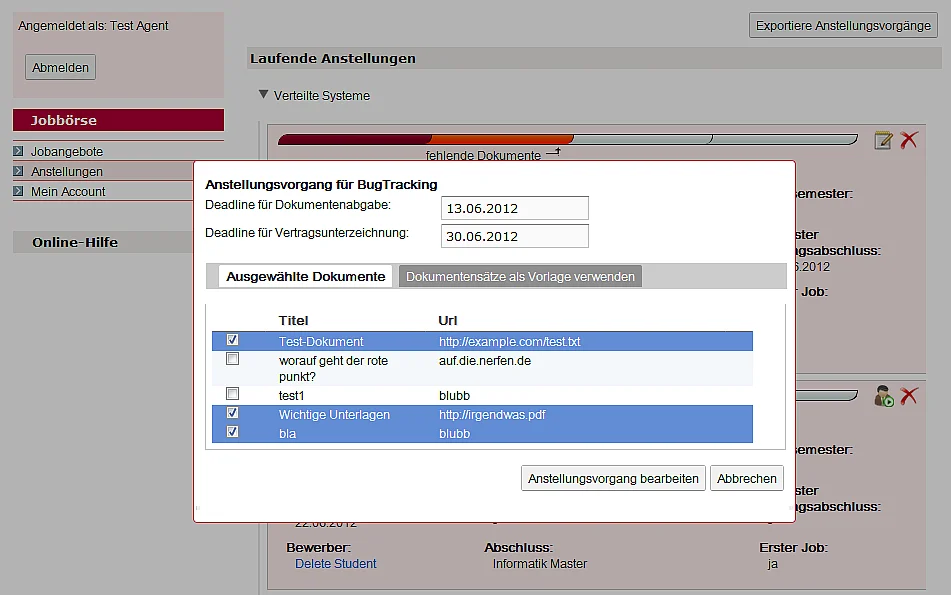
Task: Switch to Dokumentensätze als Vorlage verwenden tab
Action: (x=520, y=277)
